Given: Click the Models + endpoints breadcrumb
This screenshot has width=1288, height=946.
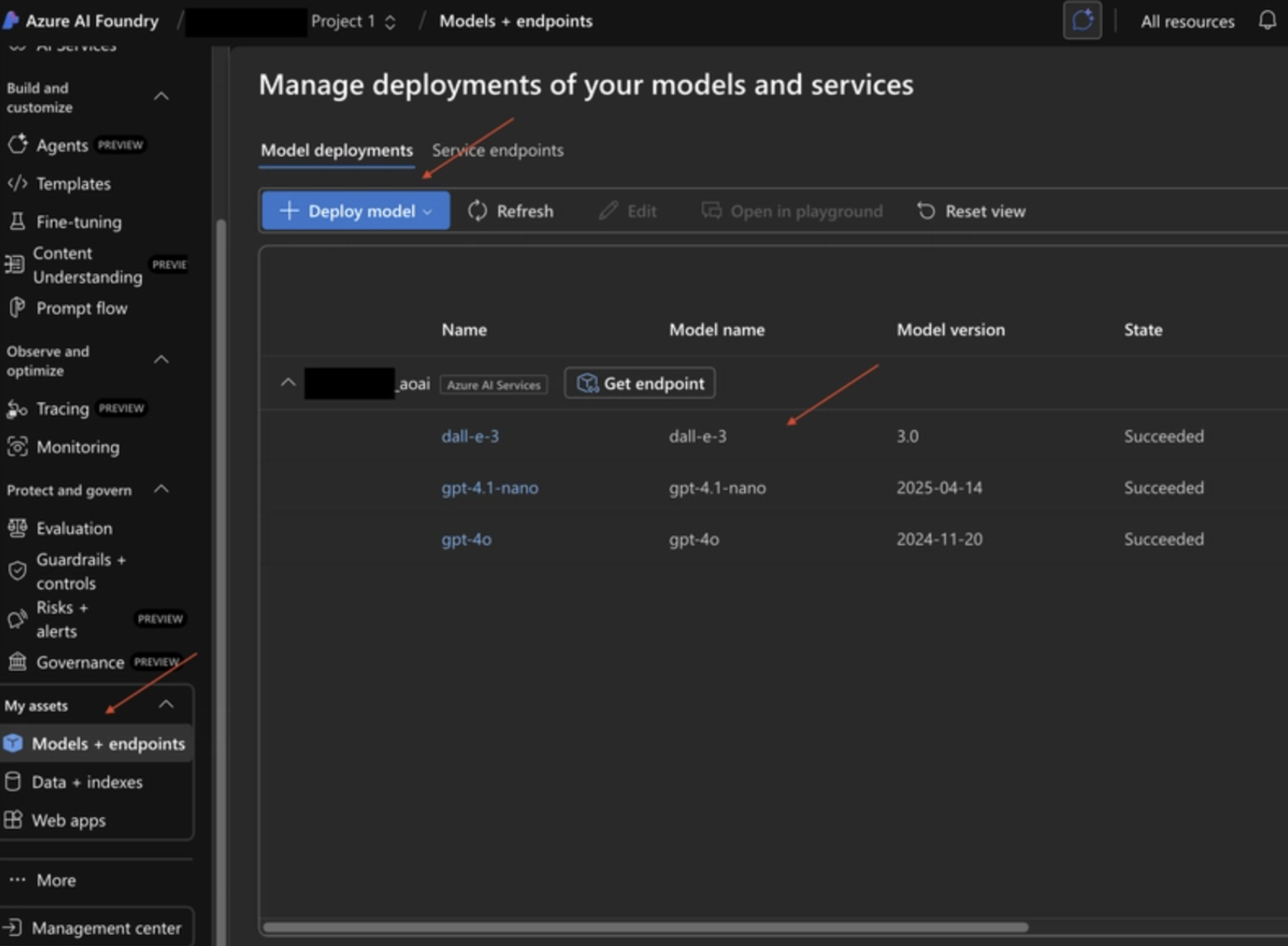Looking at the screenshot, I should point(516,21).
